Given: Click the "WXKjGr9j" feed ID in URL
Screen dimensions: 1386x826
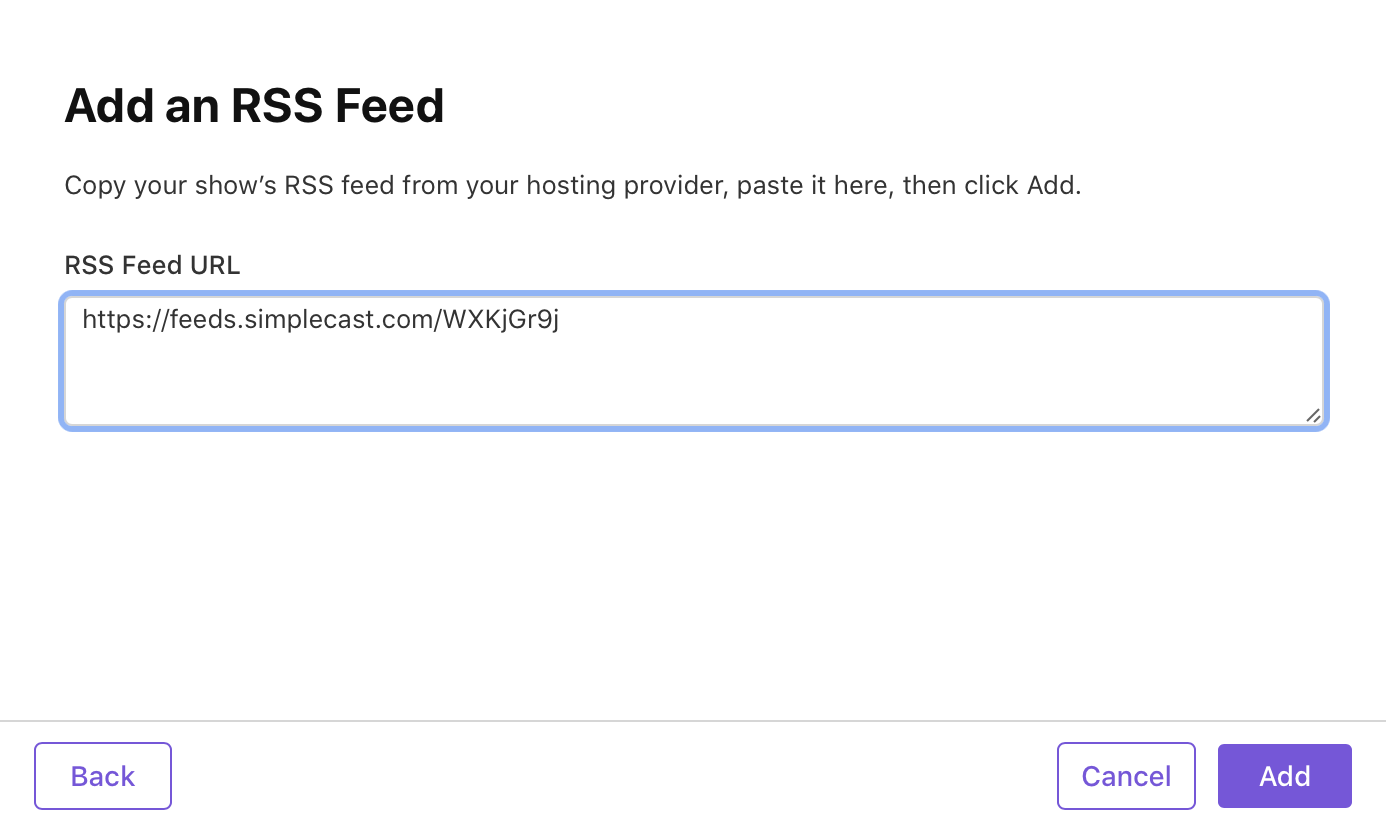Looking at the screenshot, I should tap(501, 320).
